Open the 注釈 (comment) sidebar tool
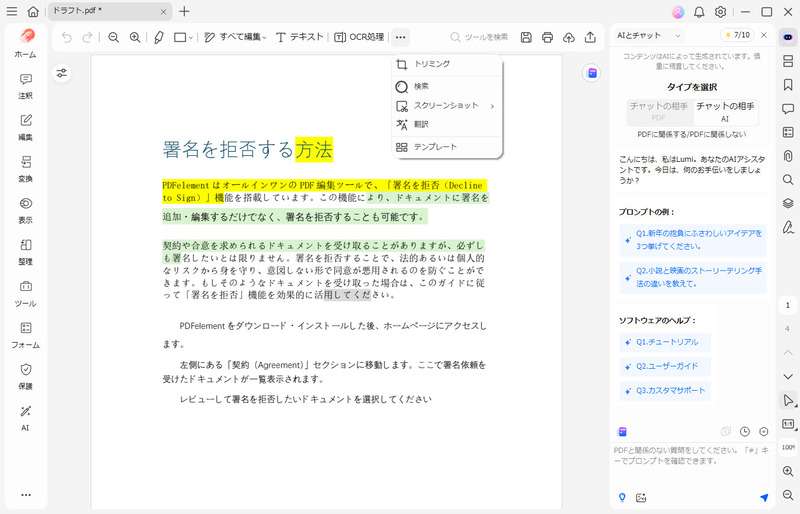The width and height of the screenshot is (800, 514). point(25,86)
